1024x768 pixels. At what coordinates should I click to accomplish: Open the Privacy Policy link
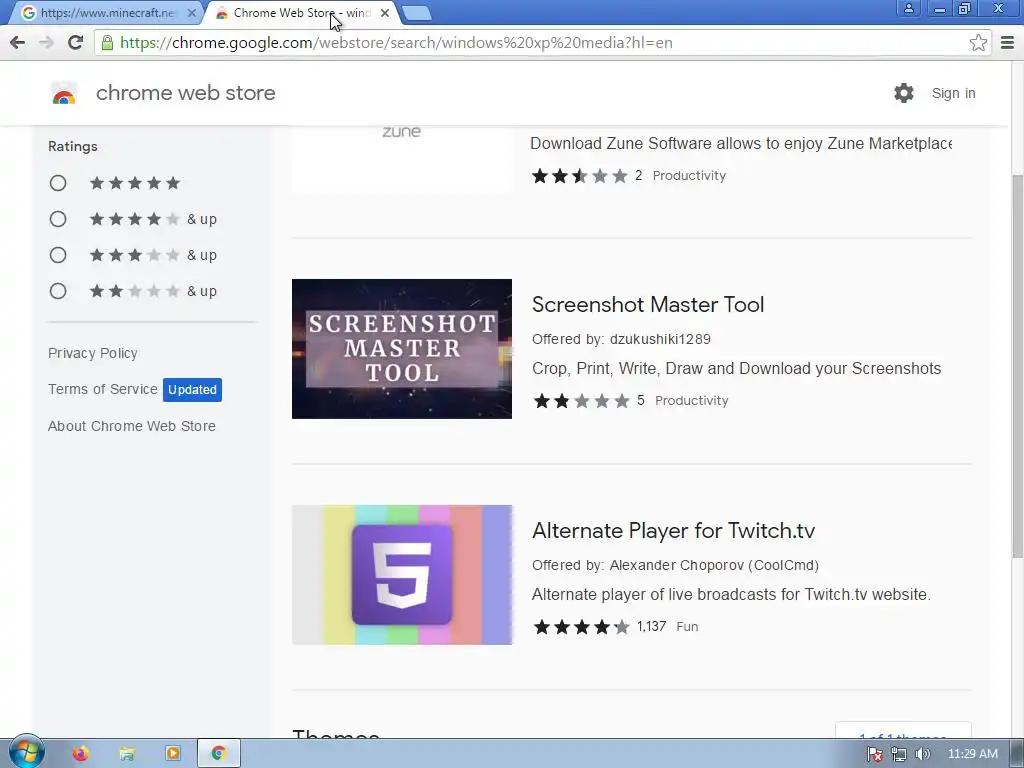tap(93, 353)
